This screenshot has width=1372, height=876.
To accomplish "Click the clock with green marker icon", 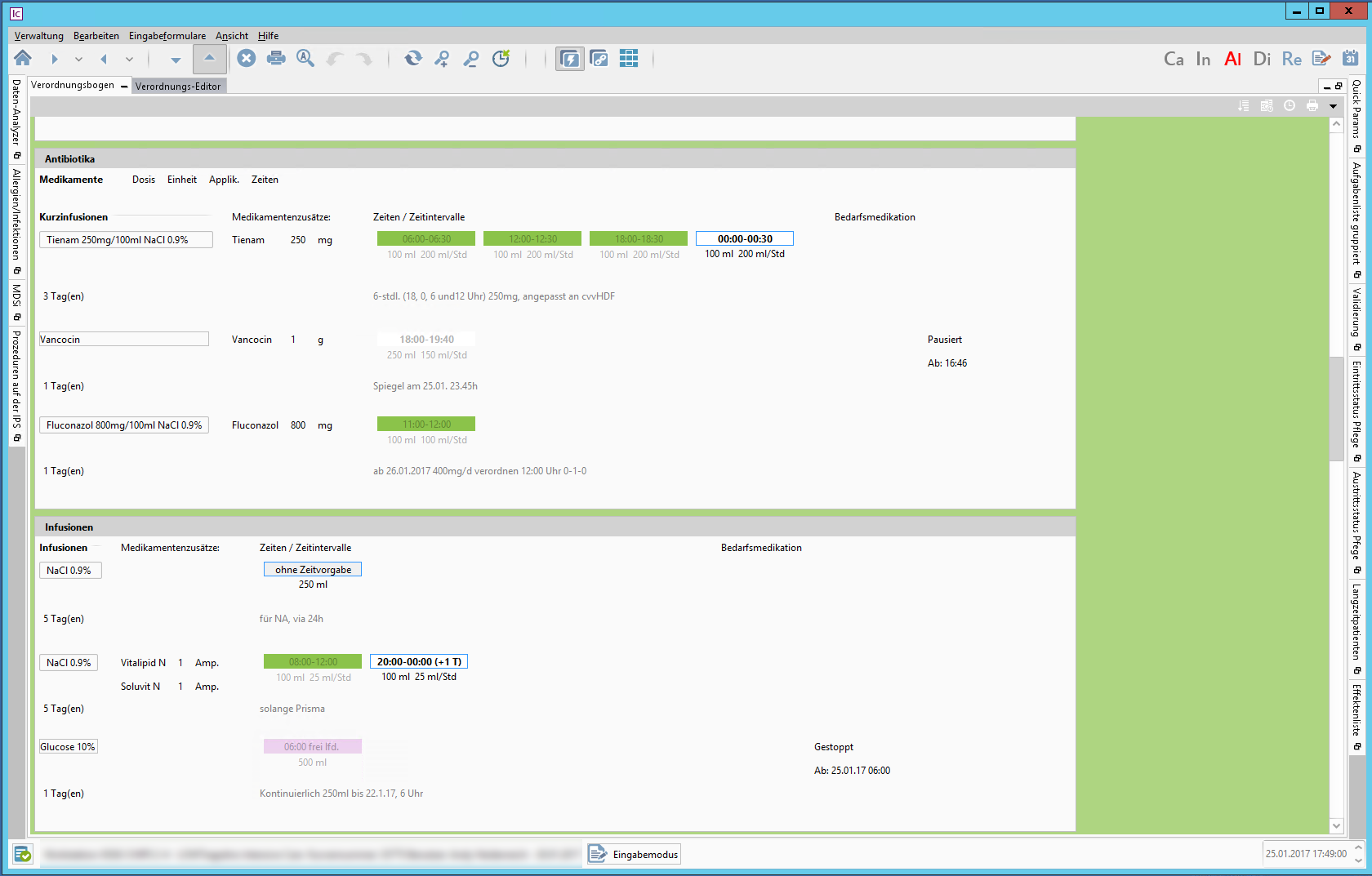I will (501, 58).
